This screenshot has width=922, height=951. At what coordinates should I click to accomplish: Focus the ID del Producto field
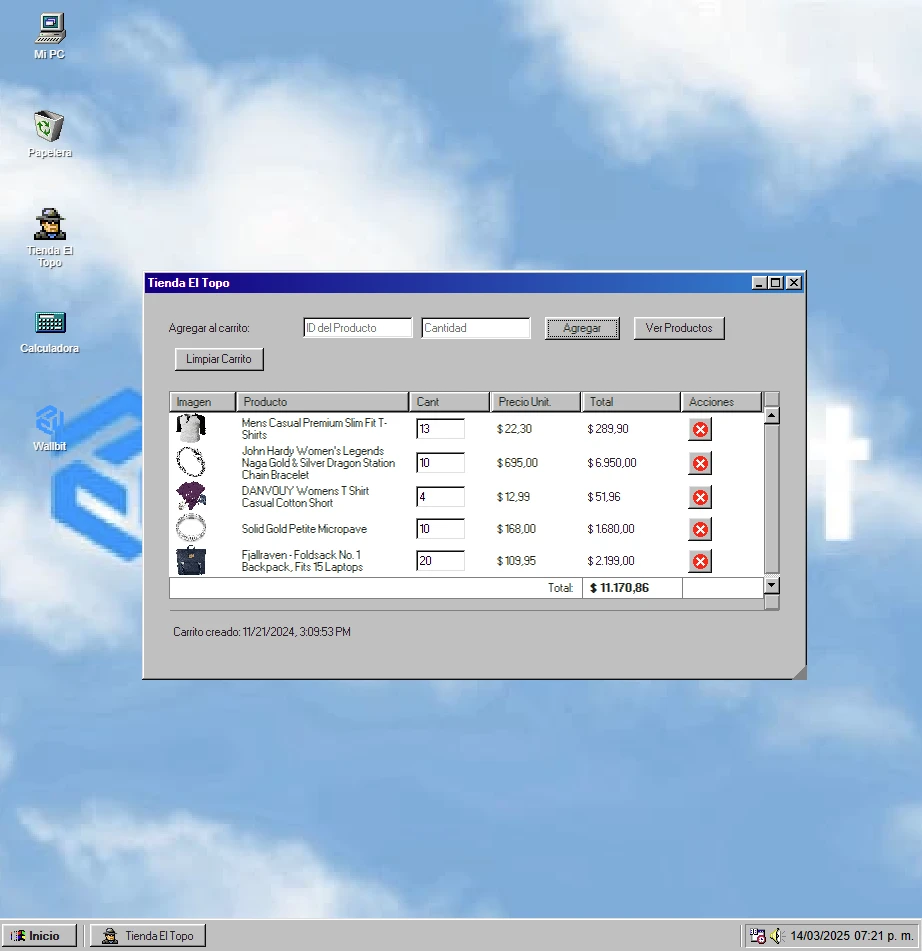coord(357,328)
